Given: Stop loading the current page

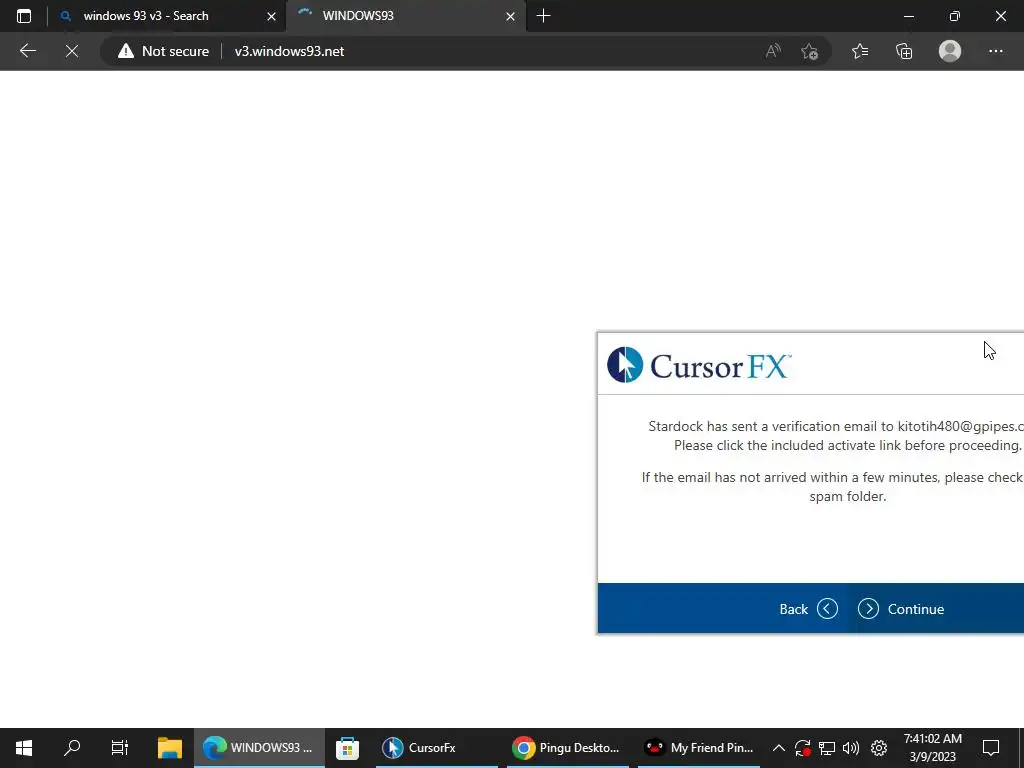Looking at the screenshot, I should coord(72,51).
